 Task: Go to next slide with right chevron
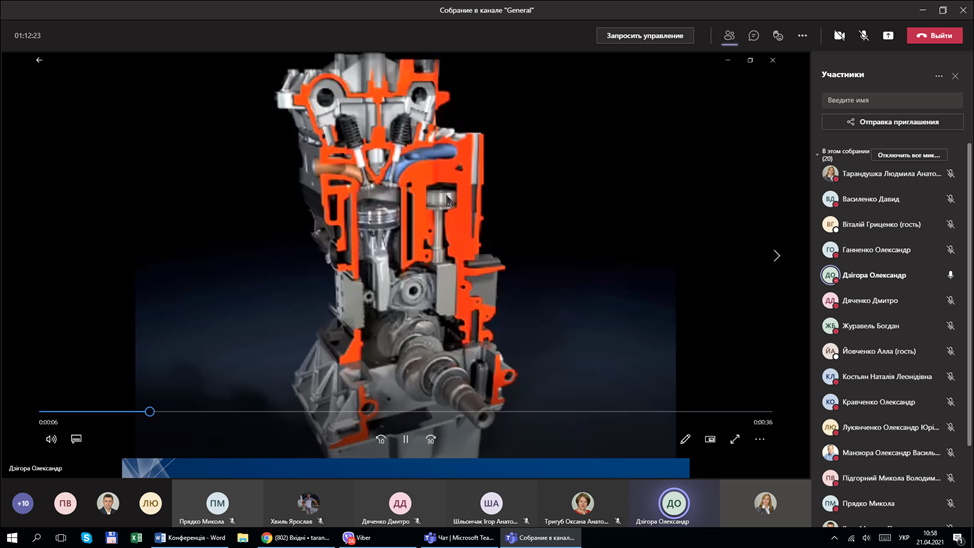tap(776, 255)
